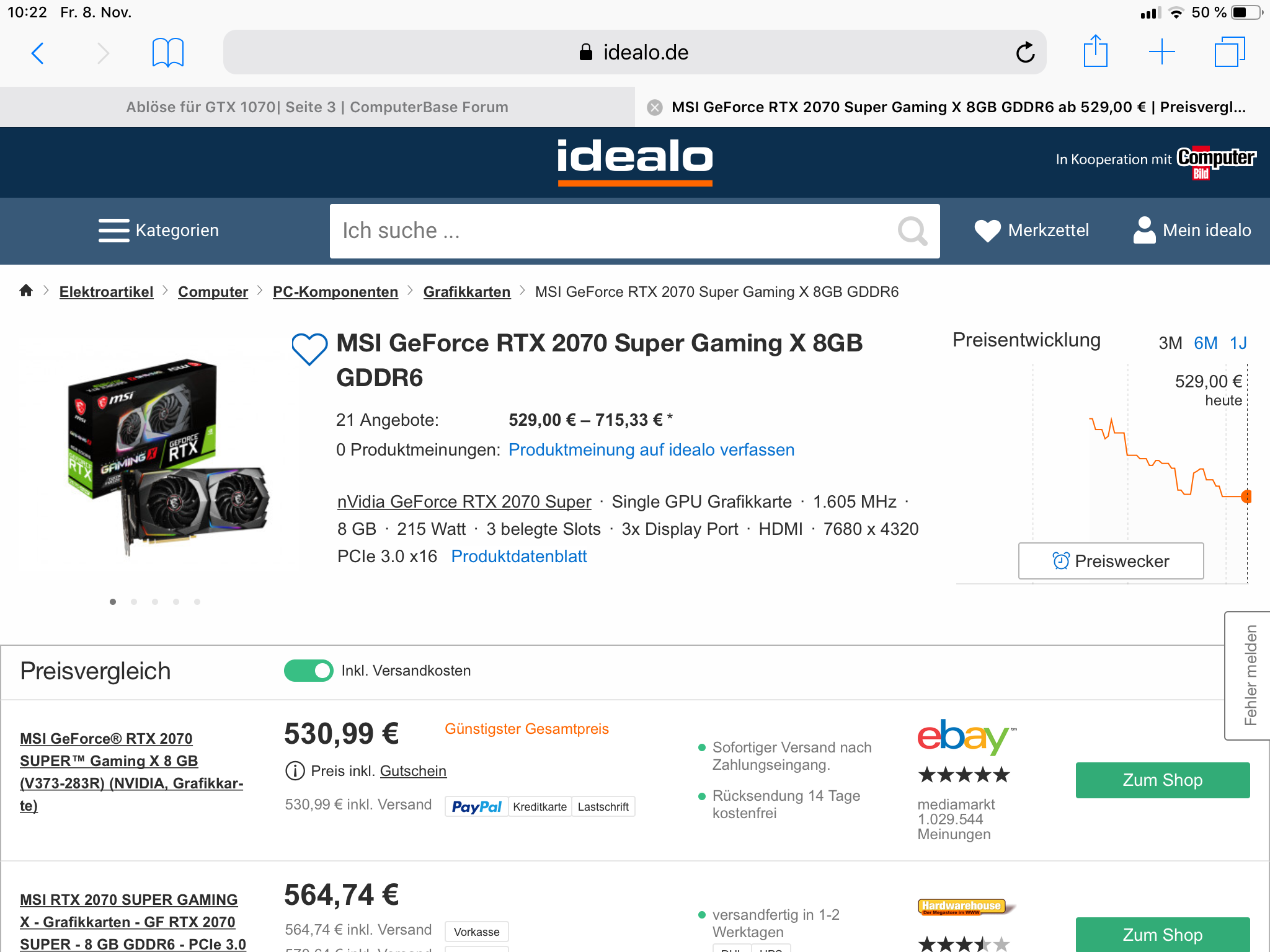
Task: Close the MSI GeForce RTX tab
Action: click(x=655, y=108)
